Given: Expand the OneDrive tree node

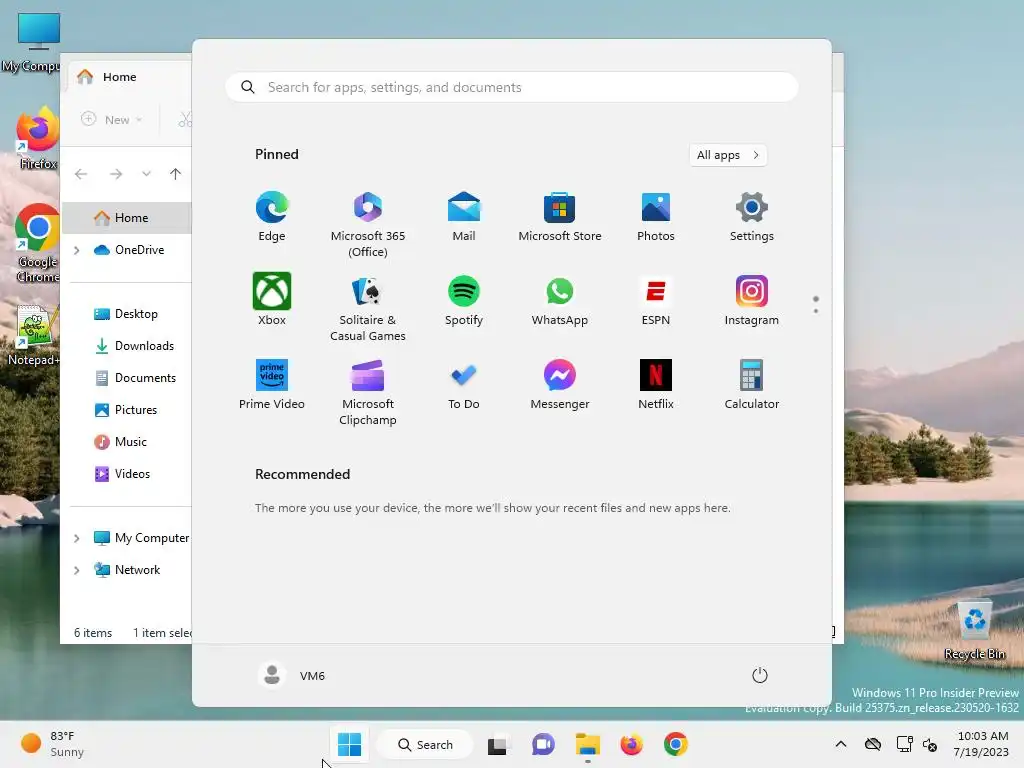Looking at the screenshot, I should coord(76,250).
